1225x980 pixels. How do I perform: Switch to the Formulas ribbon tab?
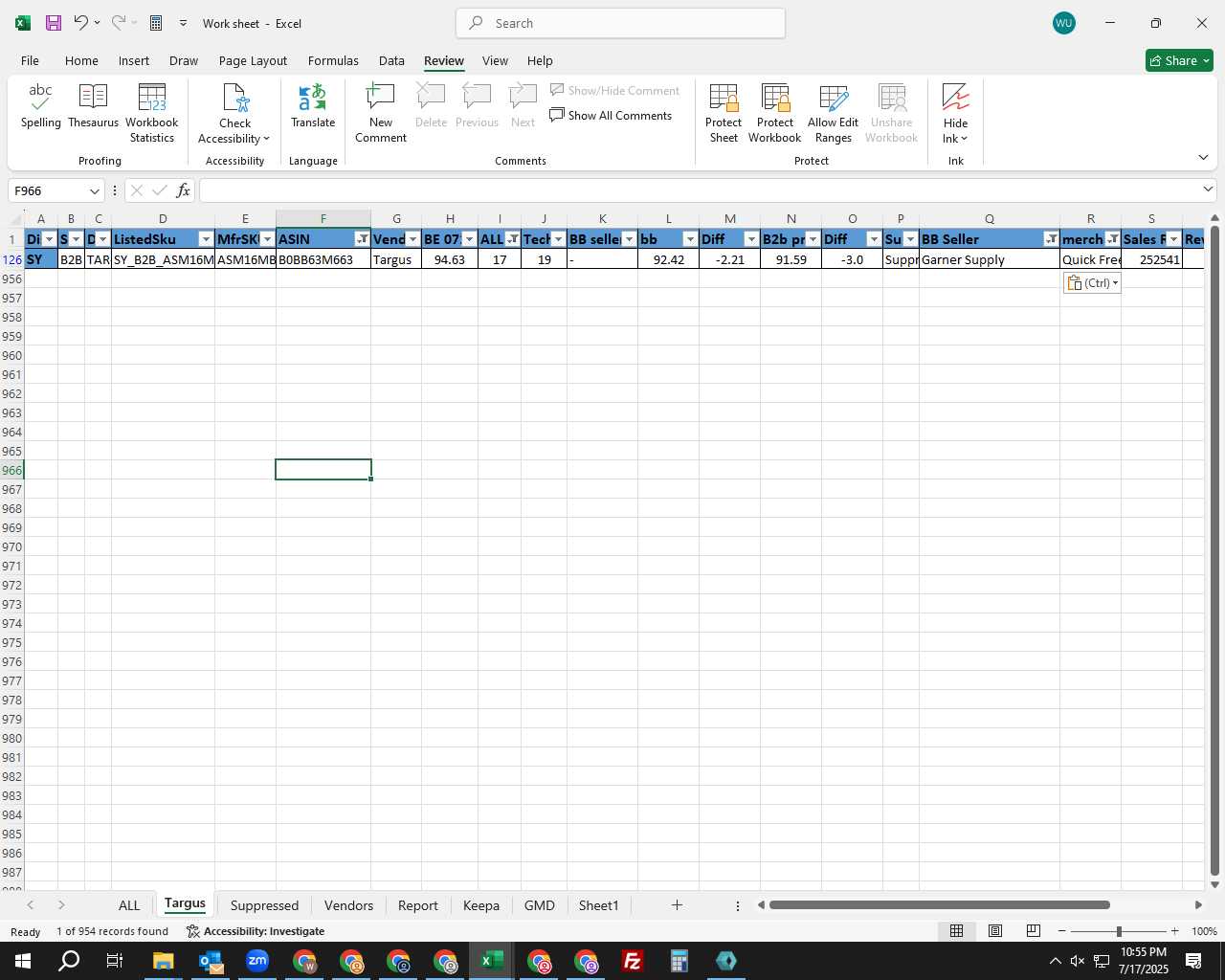point(333,60)
